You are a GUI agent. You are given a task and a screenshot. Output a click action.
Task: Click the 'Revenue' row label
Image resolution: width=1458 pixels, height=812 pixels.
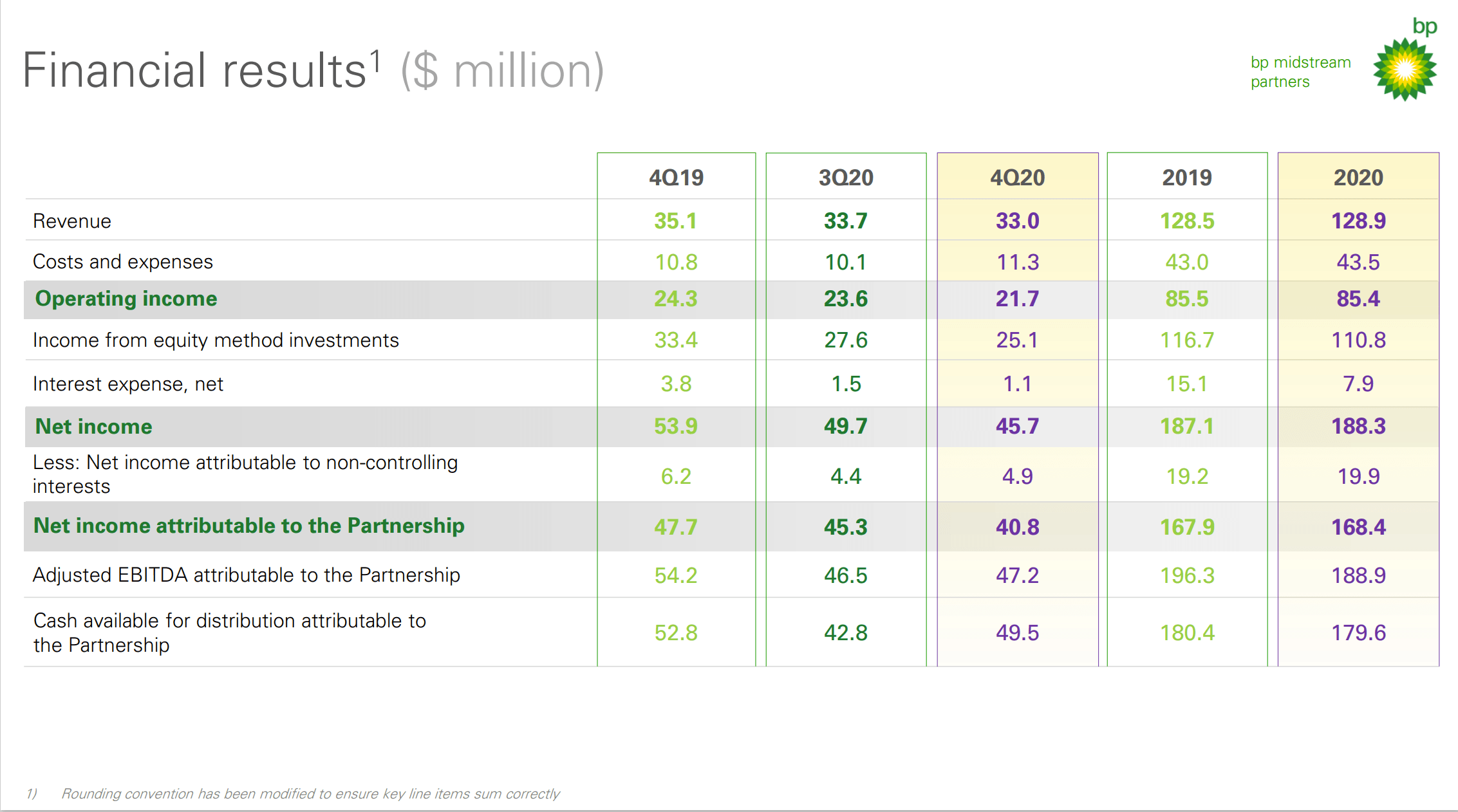tap(72, 221)
